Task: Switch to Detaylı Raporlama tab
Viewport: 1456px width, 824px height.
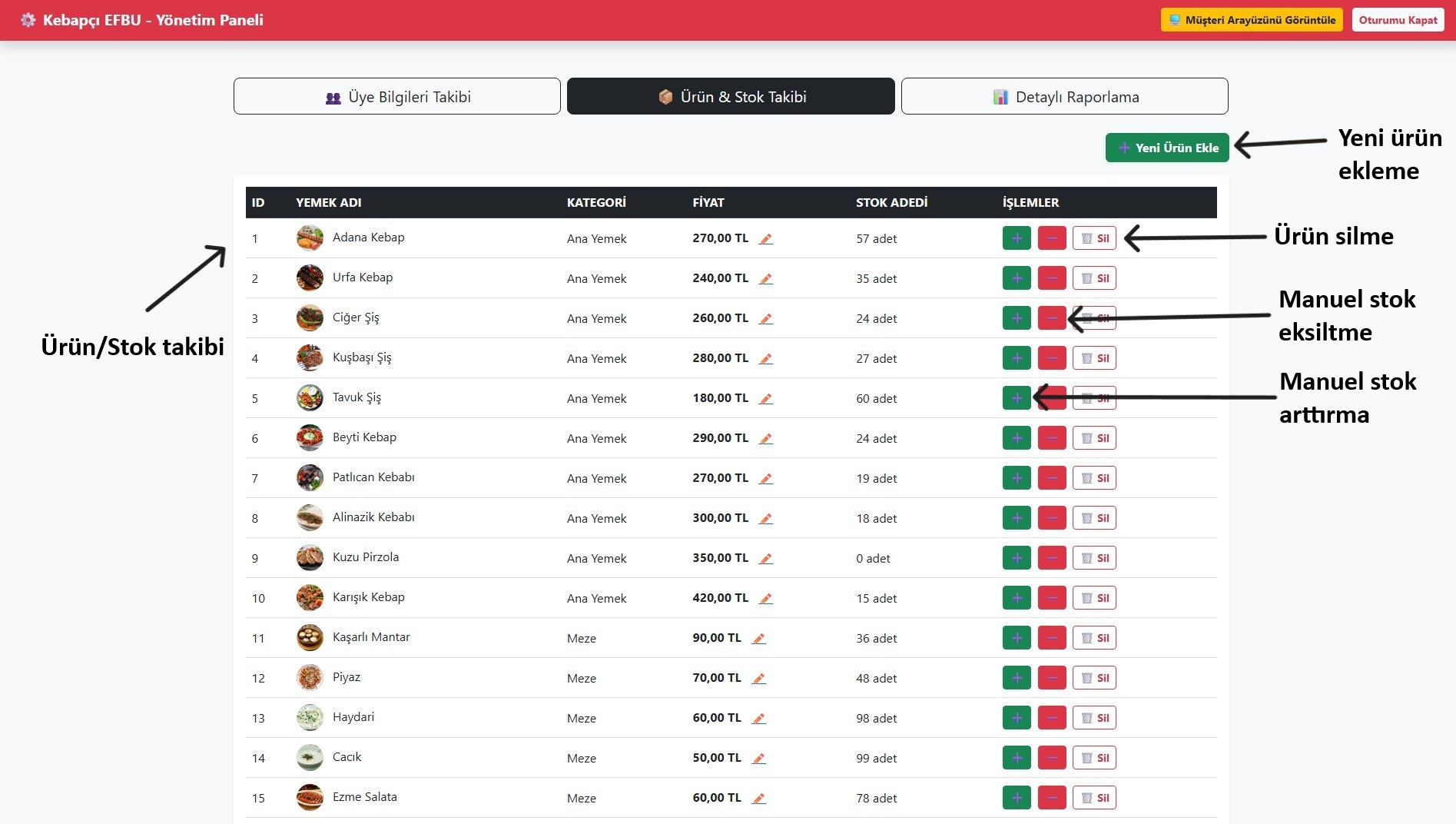Action: click(x=1064, y=96)
